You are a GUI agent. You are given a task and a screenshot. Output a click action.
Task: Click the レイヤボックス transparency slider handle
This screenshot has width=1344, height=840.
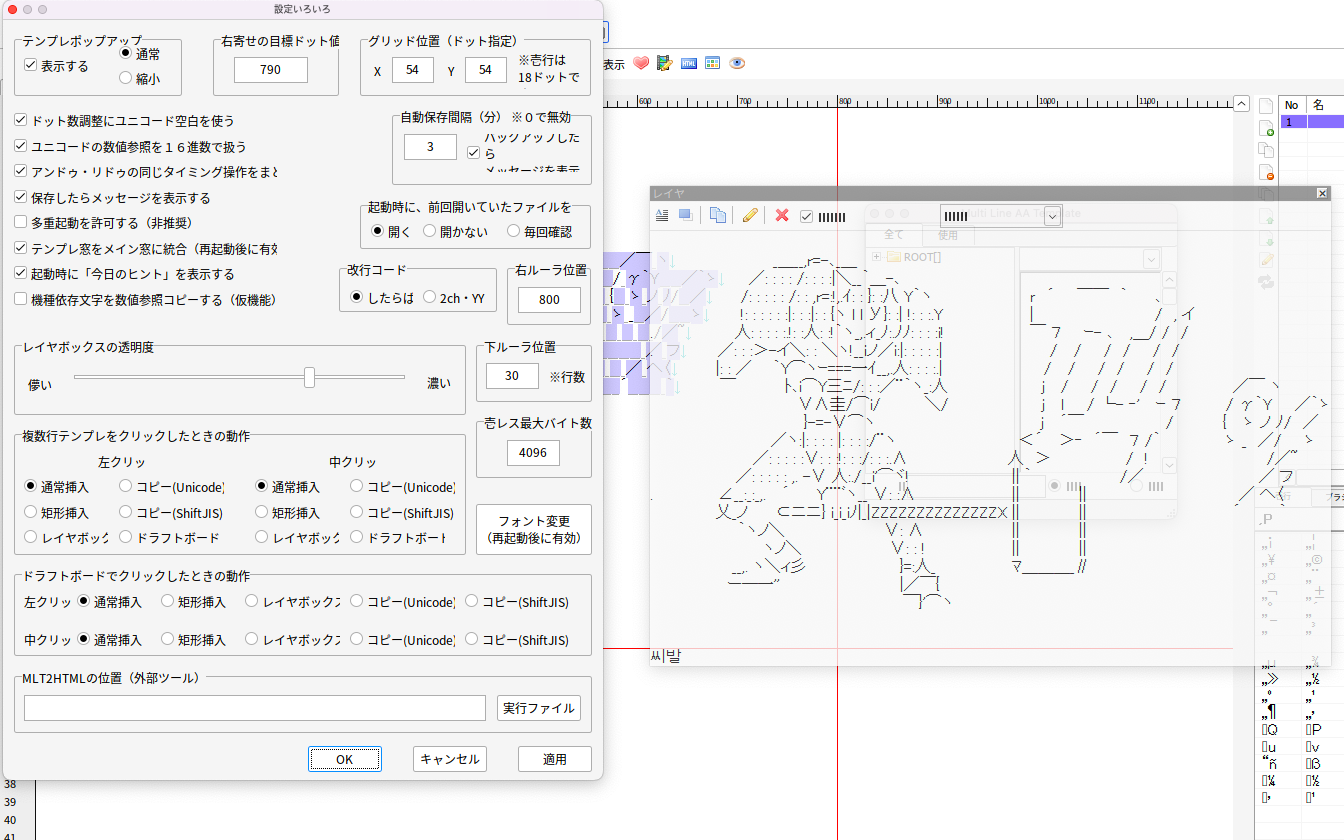click(x=310, y=377)
